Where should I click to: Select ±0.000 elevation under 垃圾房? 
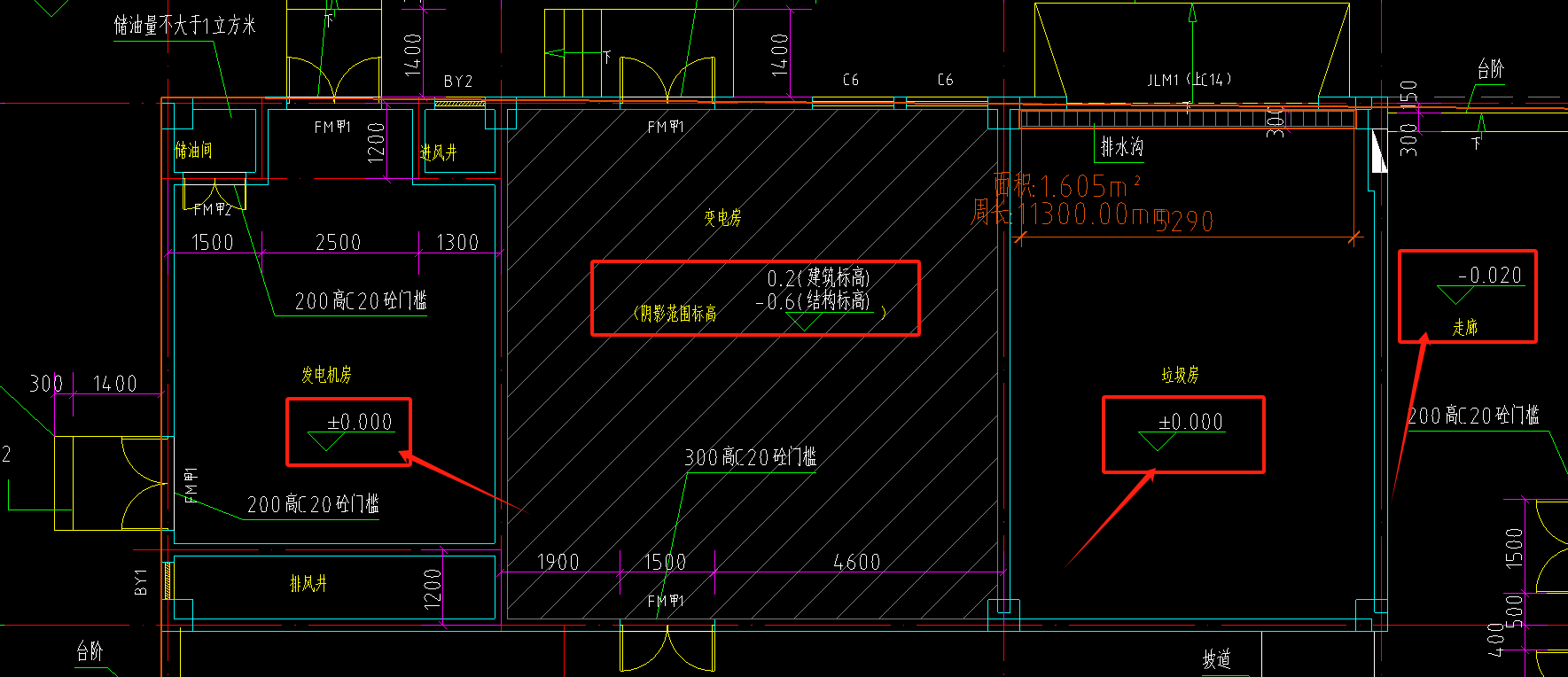click(x=1190, y=422)
